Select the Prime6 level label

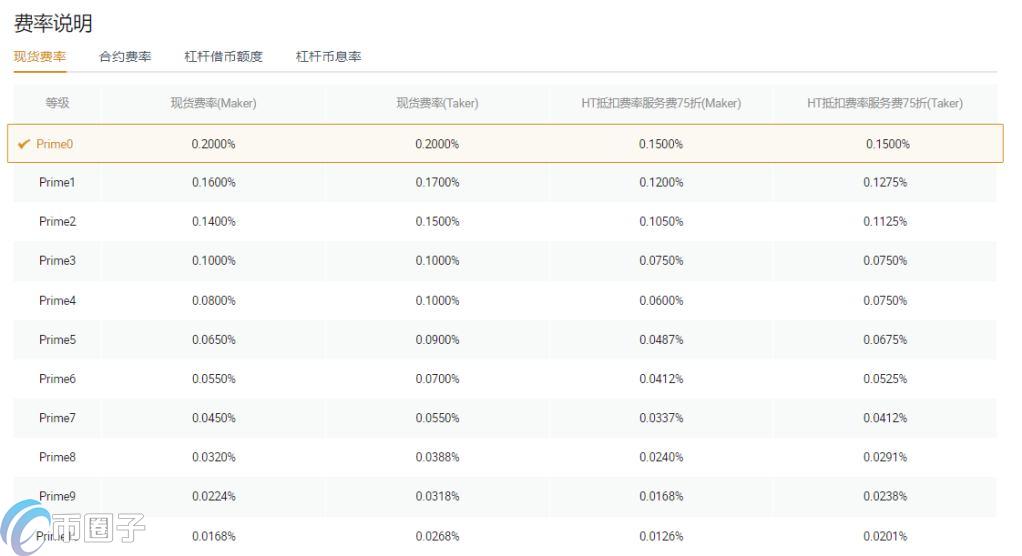point(57,379)
